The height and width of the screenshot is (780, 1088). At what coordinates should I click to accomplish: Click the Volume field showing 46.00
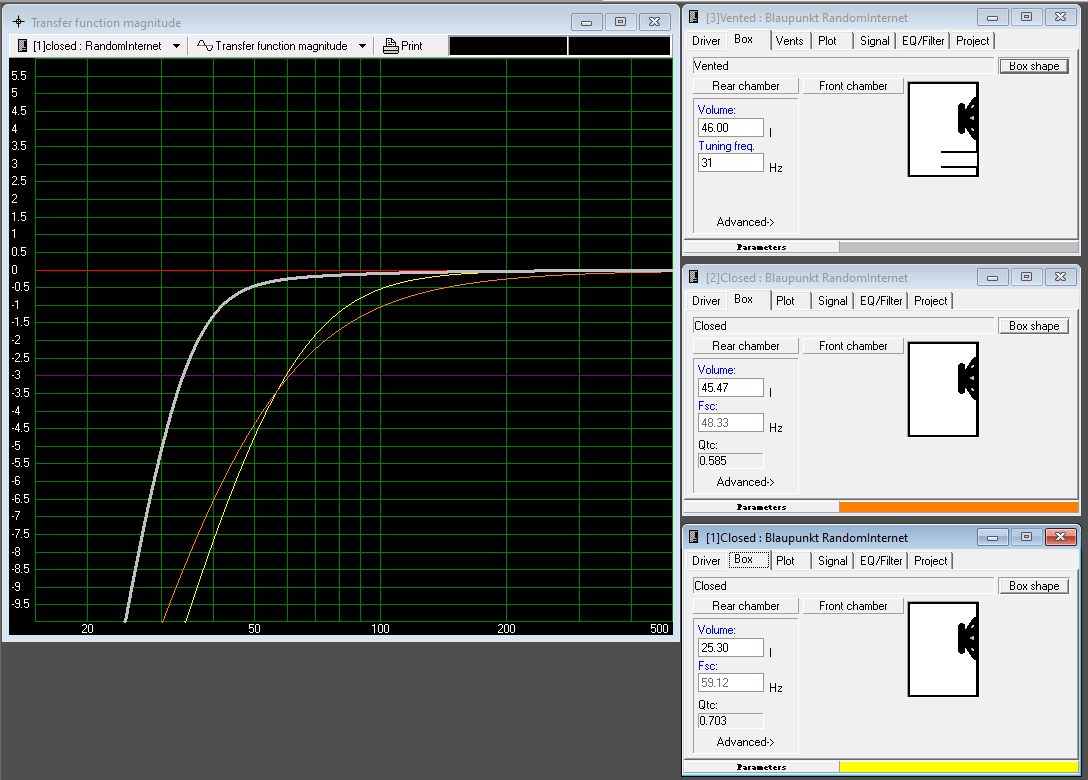point(731,128)
